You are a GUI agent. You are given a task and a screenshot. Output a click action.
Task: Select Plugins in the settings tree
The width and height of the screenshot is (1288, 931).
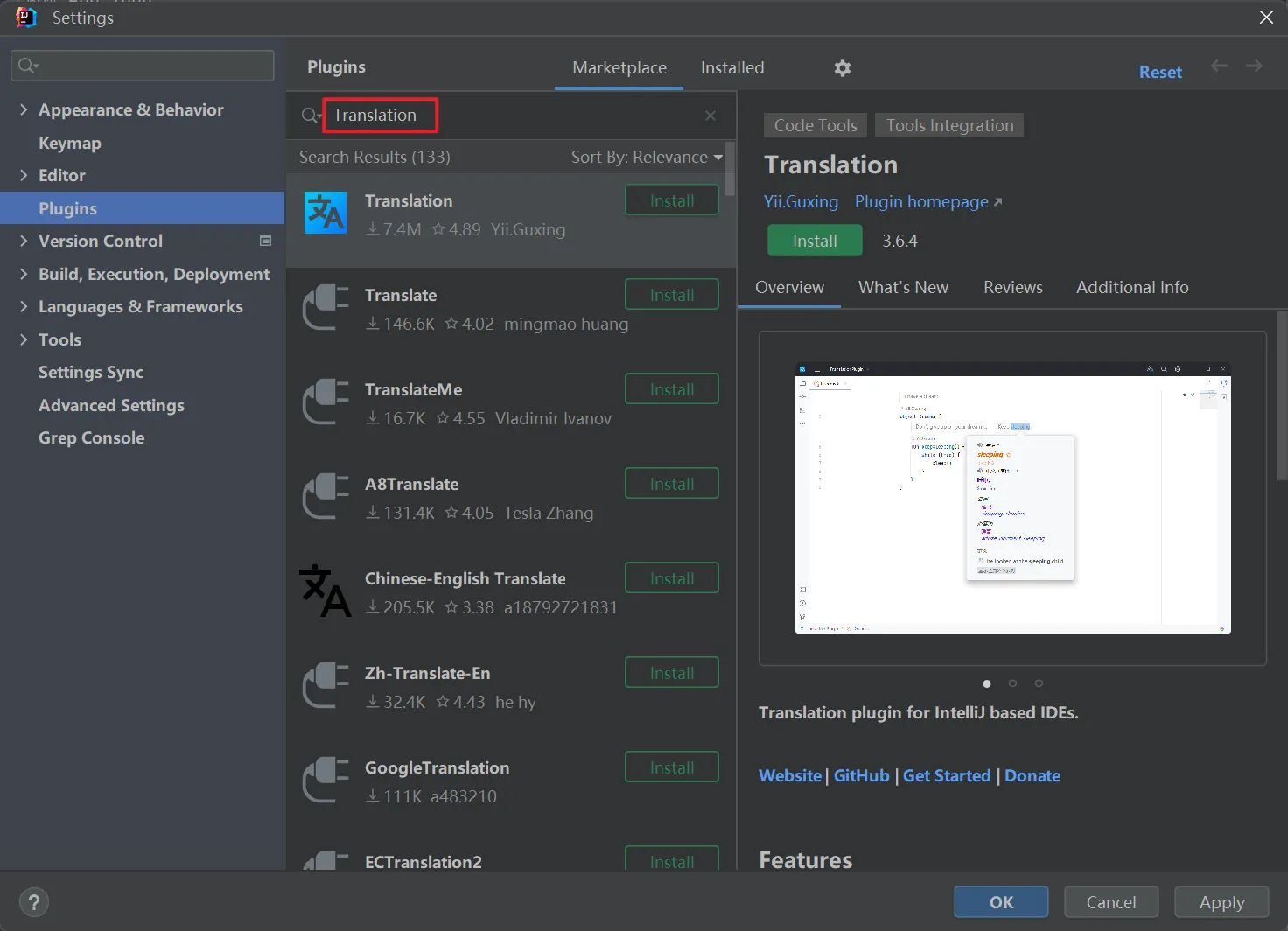coord(142,208)
